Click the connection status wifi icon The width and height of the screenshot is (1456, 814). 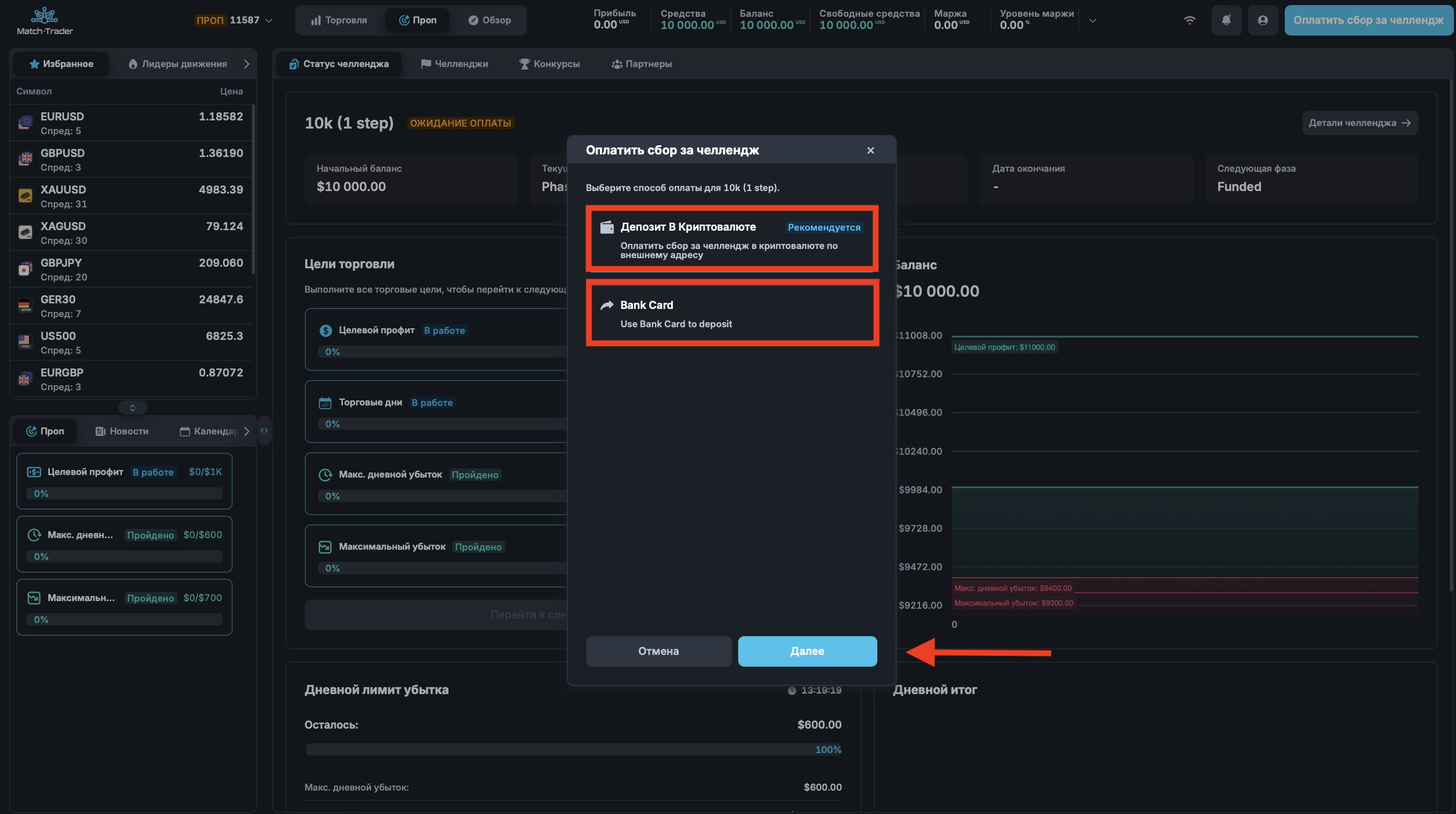[1190, 20]
